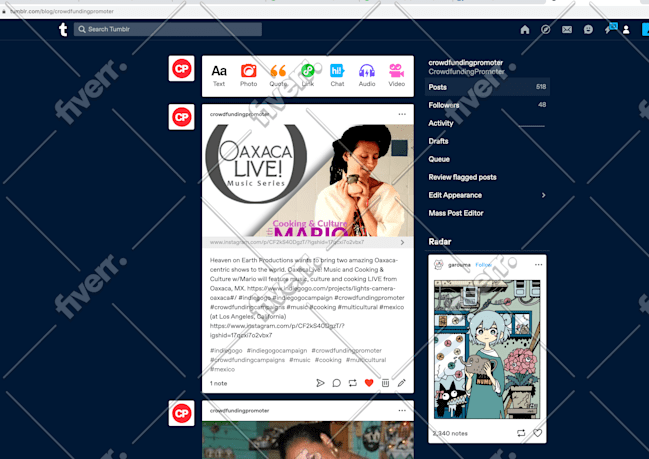This screenshot has height=459, width=649.
Task: Like the Radar post with the heart
Action: (537, 433)
